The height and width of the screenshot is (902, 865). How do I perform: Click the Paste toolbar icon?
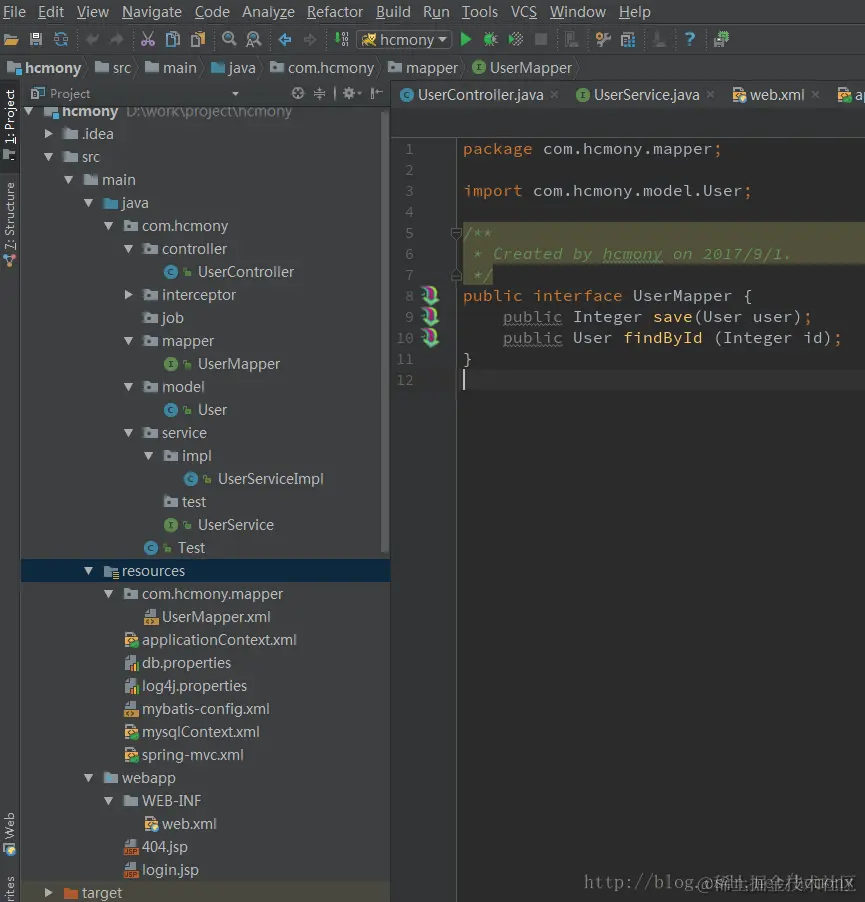click(x=198, y=40)
